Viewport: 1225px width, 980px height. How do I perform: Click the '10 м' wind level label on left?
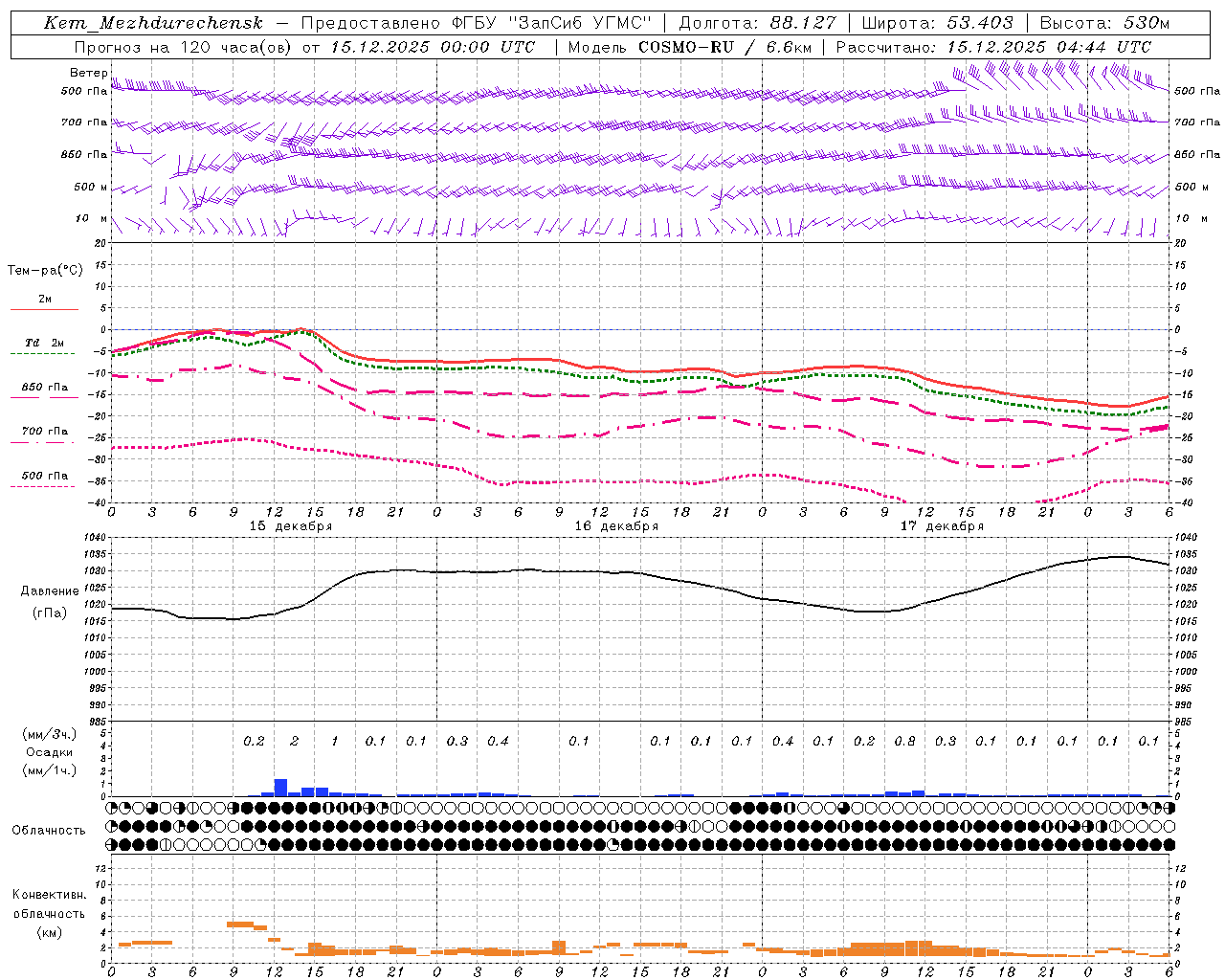point(91,218)
